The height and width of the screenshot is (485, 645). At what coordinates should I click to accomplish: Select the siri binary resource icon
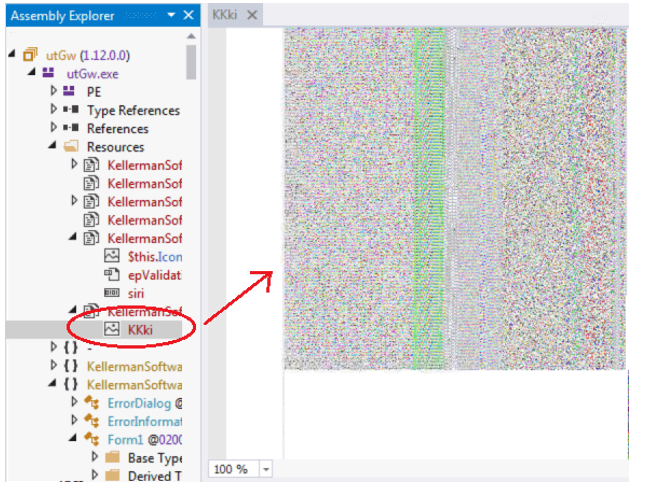112,293
